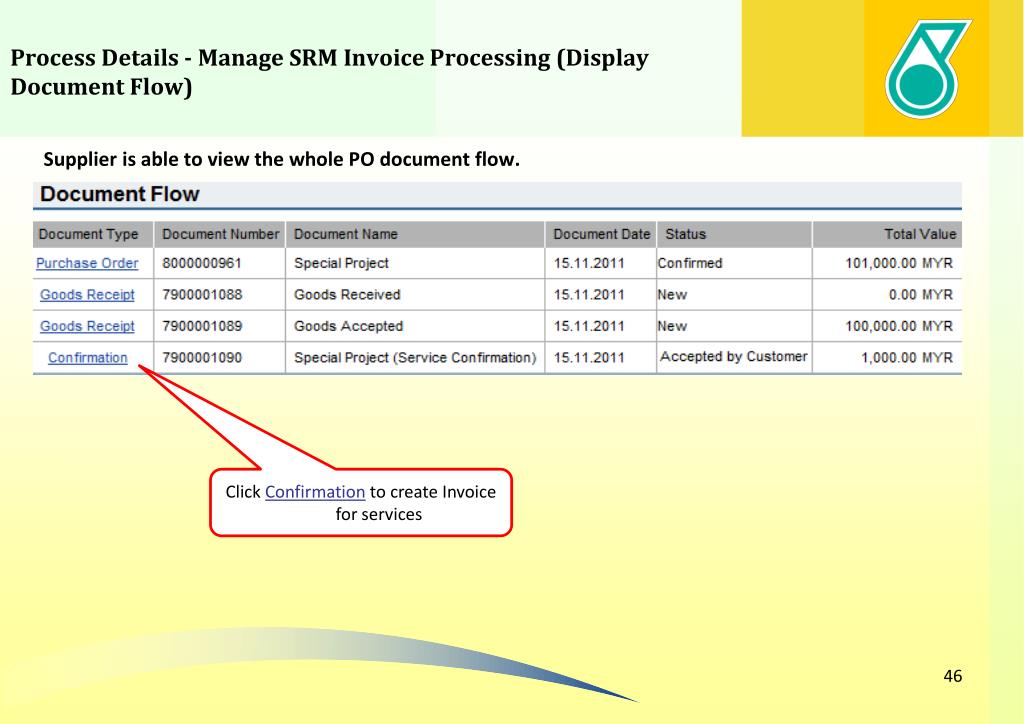Click document number 7900001090 cell
Viewport: 1024px width, 724px height.
tap(202, 358)
